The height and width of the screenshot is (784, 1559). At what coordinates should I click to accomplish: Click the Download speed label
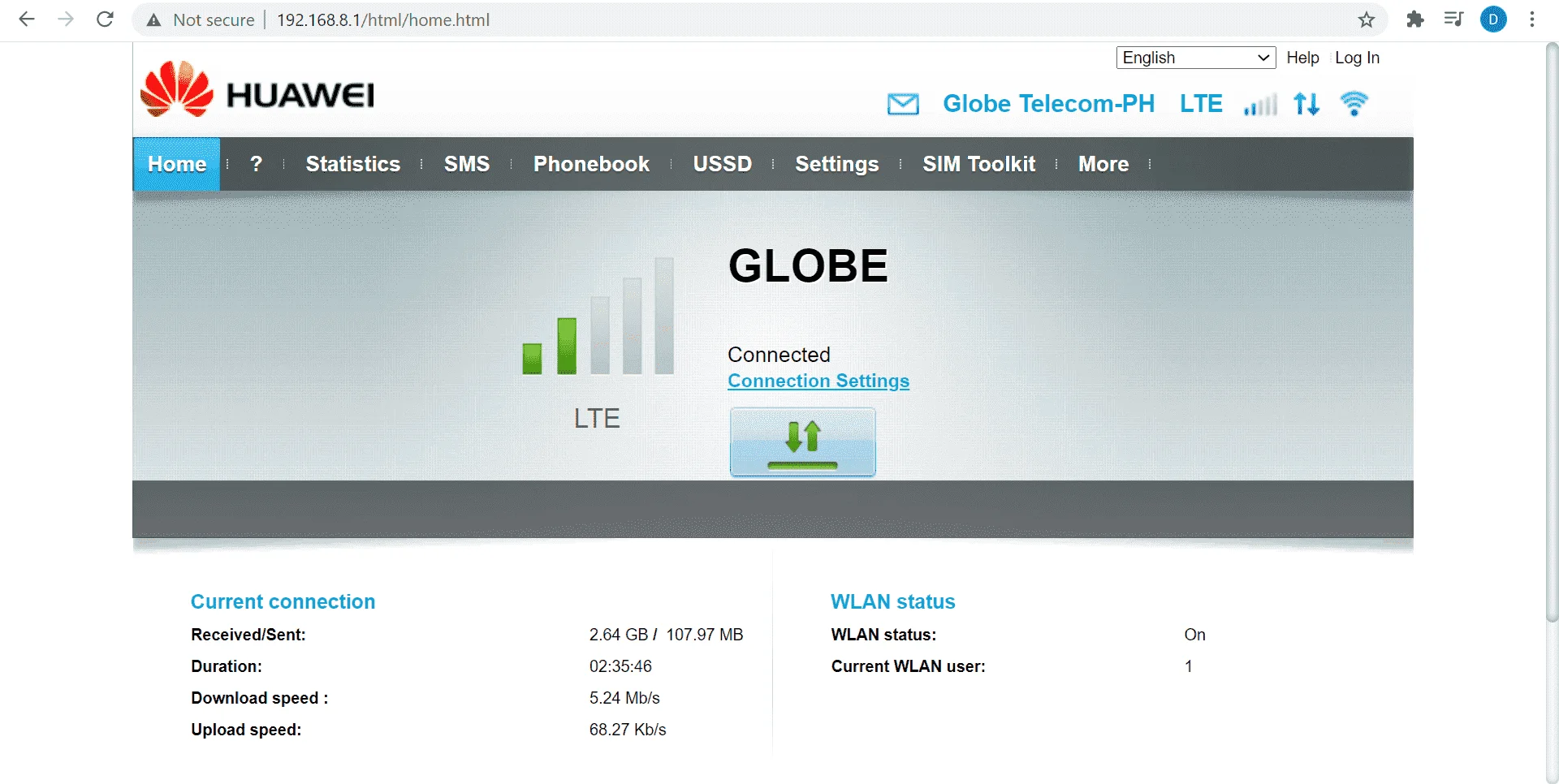[x=260, y=698]
